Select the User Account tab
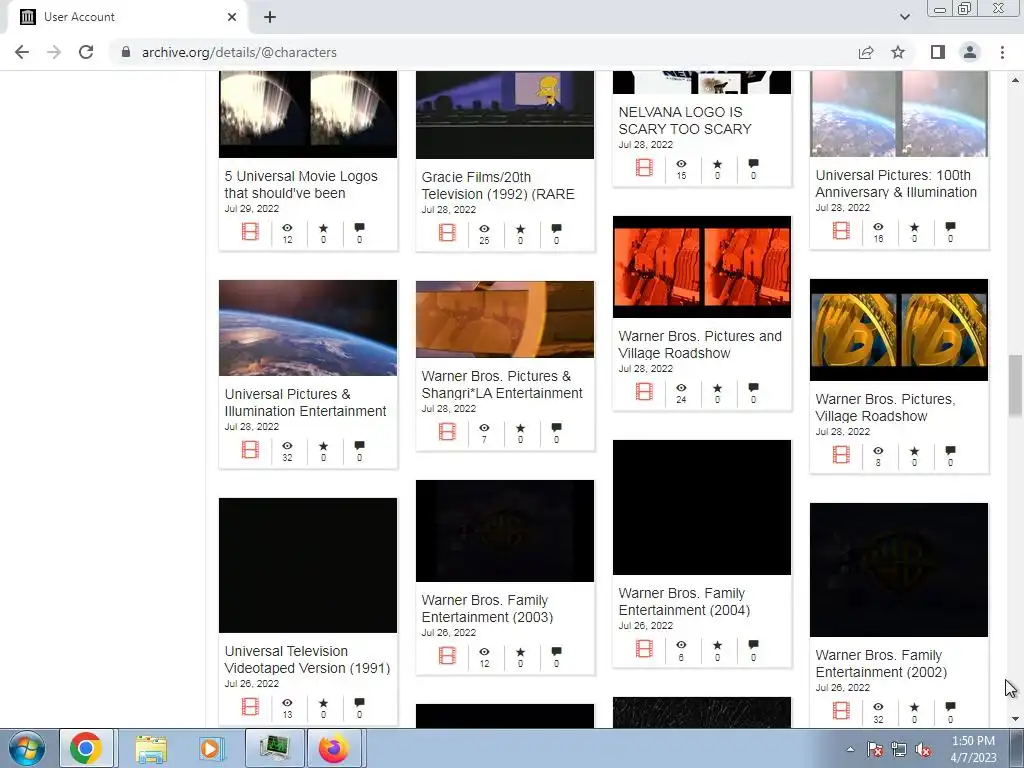This screenshot has height=768, width=1024. pyautogui.click(x=127, y=17)
